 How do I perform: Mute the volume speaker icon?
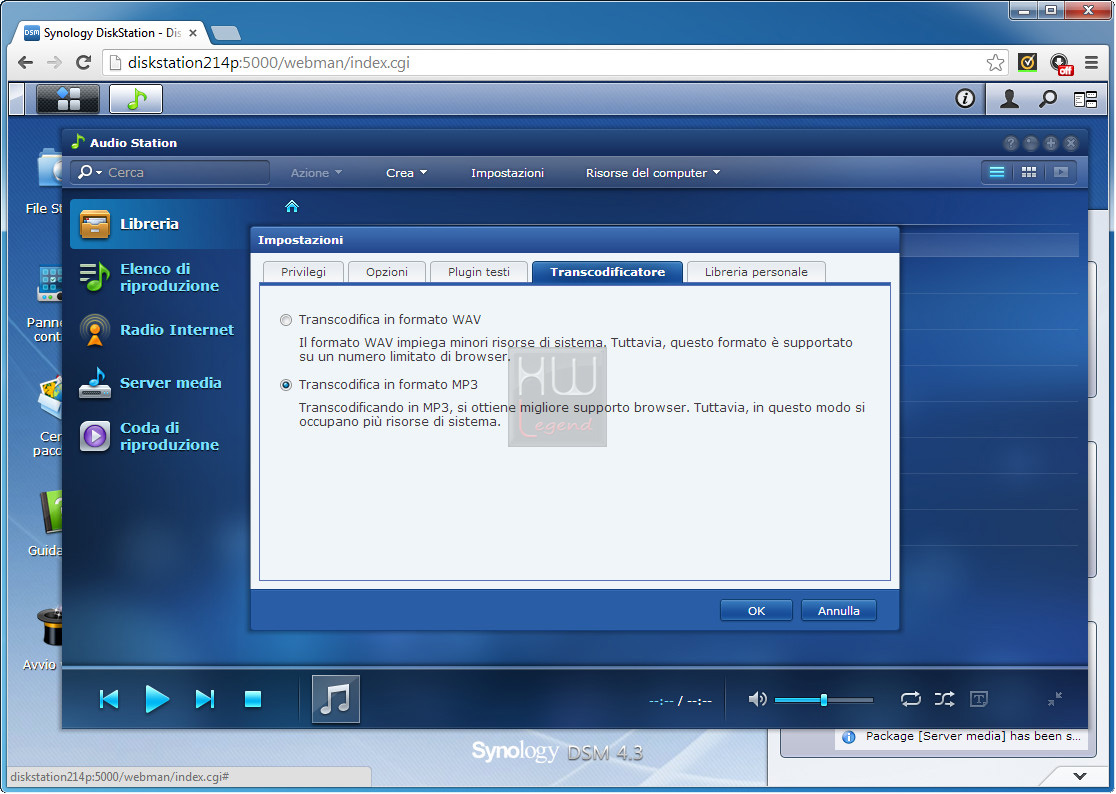coord(757,699)
